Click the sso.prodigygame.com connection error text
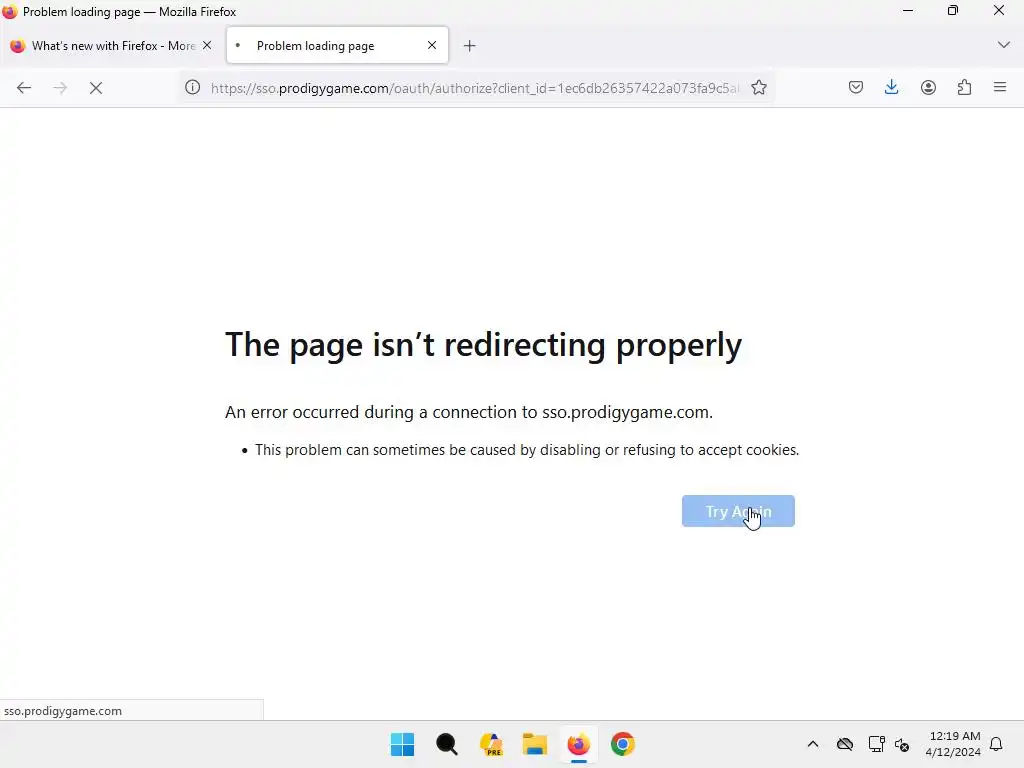 (x=469, y=412)
